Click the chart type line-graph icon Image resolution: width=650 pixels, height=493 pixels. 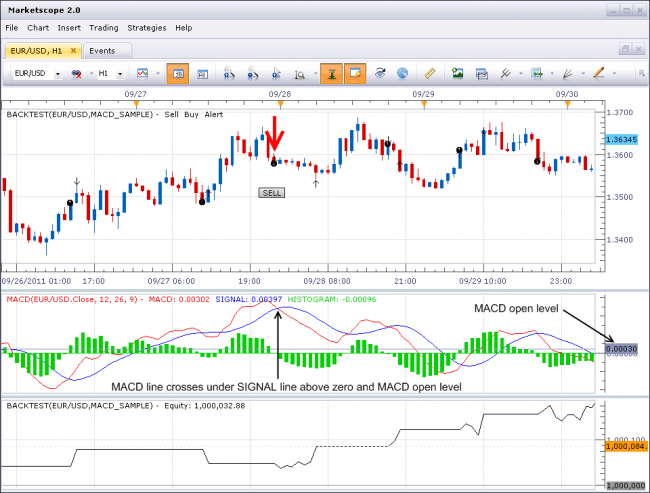(142, 74)
